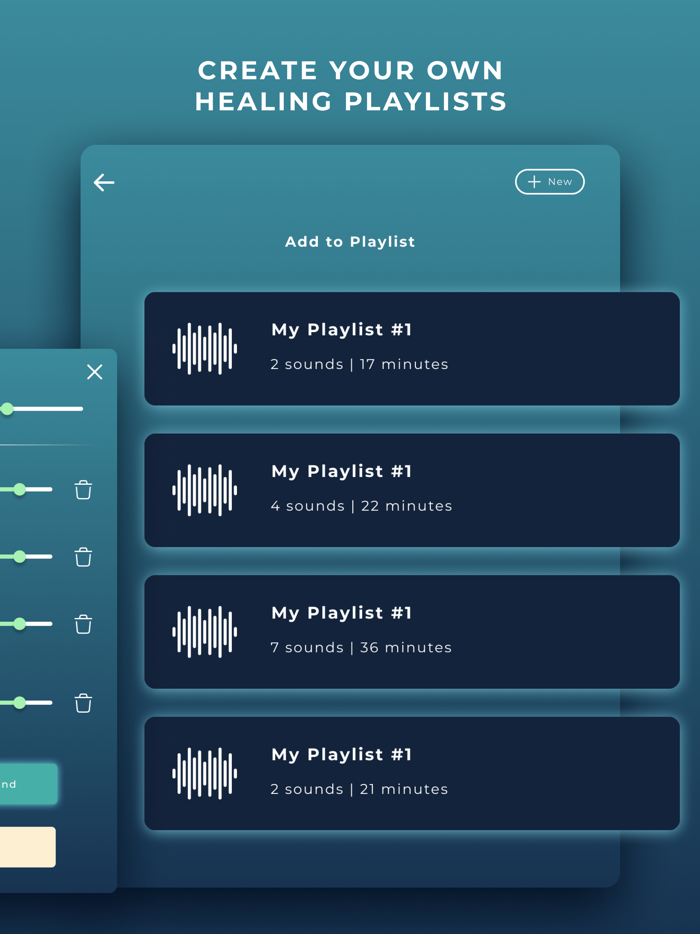Adjust the master volume slider below the X
Image resolution: width=700 pixels, height=934 pixels.
click(x=41, y=409)
